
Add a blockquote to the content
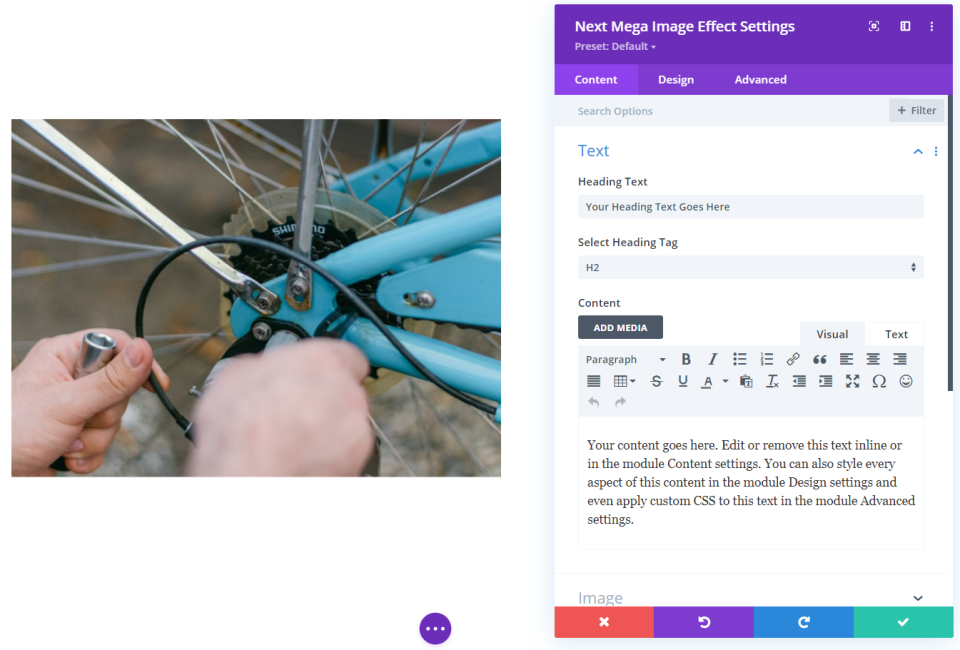coord(820,359)
